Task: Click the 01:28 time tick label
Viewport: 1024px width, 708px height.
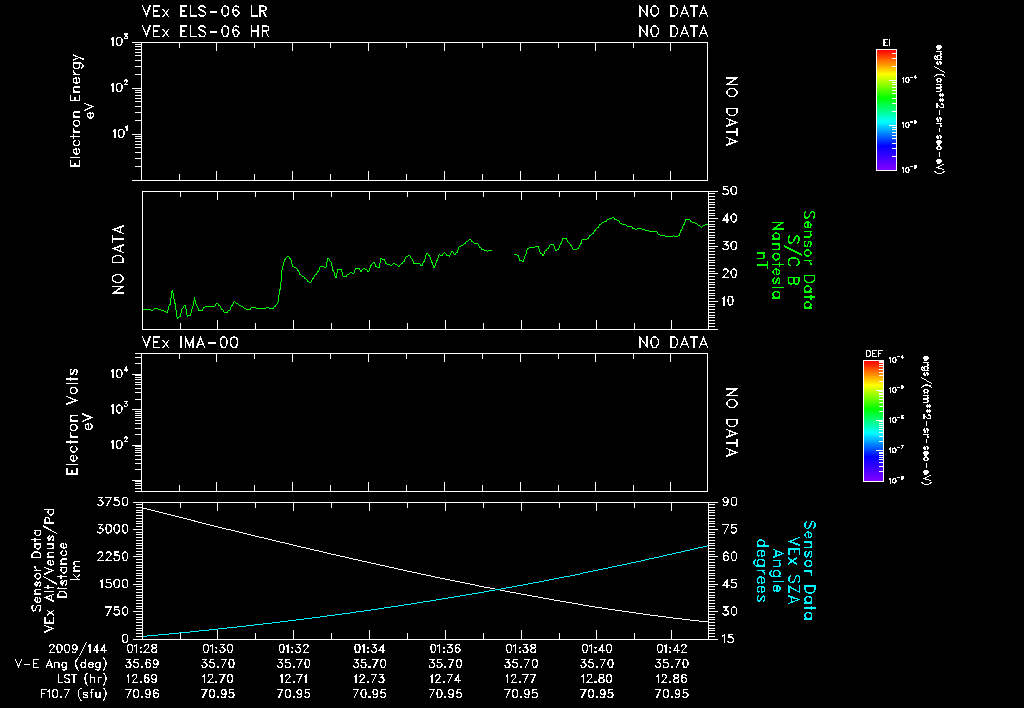Action: tap(142, 649)
